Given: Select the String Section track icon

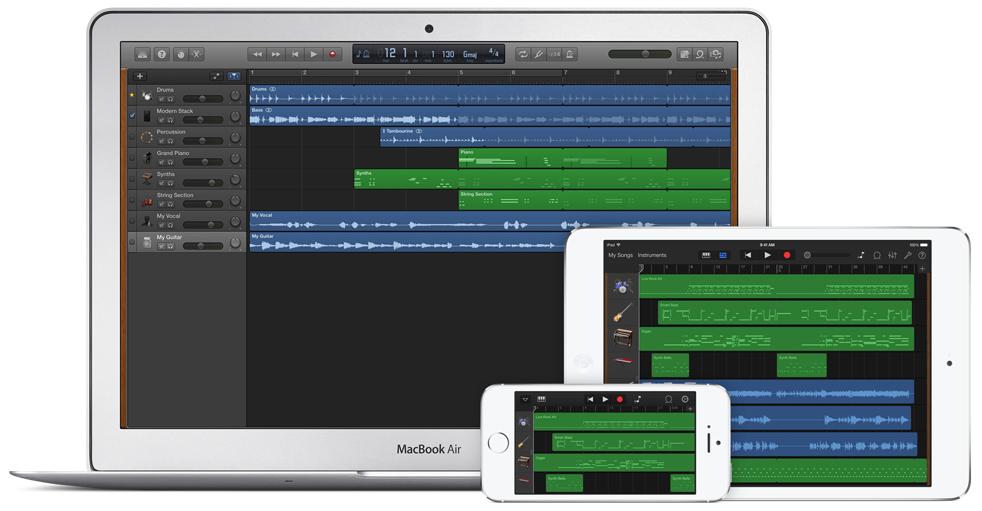Looking at the screenshot, I should [x=147, y=200].
